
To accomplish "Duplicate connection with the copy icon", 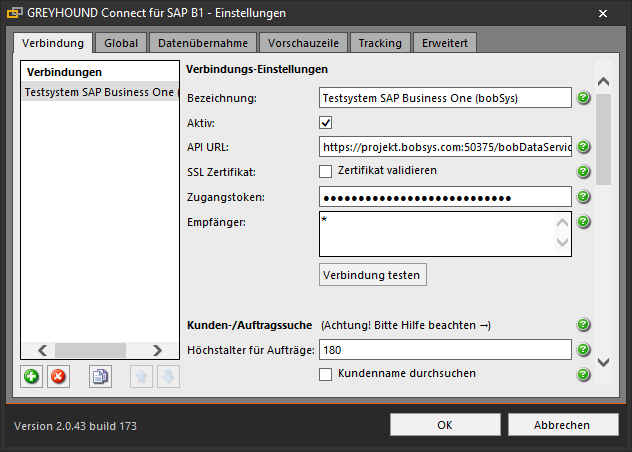I will click(100, 377).
